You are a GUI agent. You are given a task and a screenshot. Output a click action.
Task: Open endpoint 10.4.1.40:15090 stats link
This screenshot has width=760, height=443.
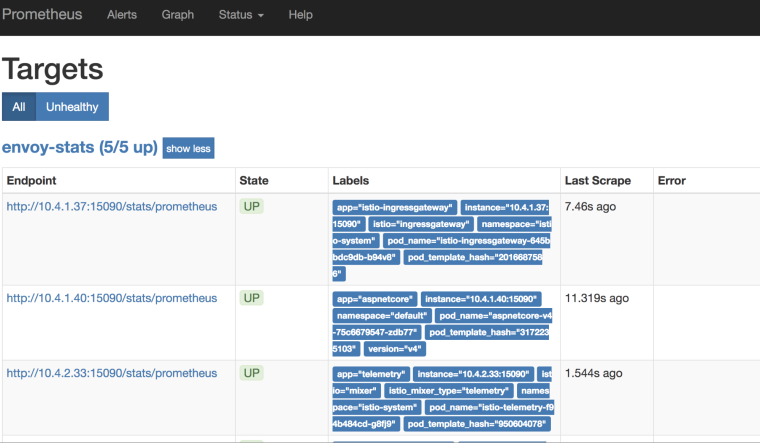coord(111,298)
